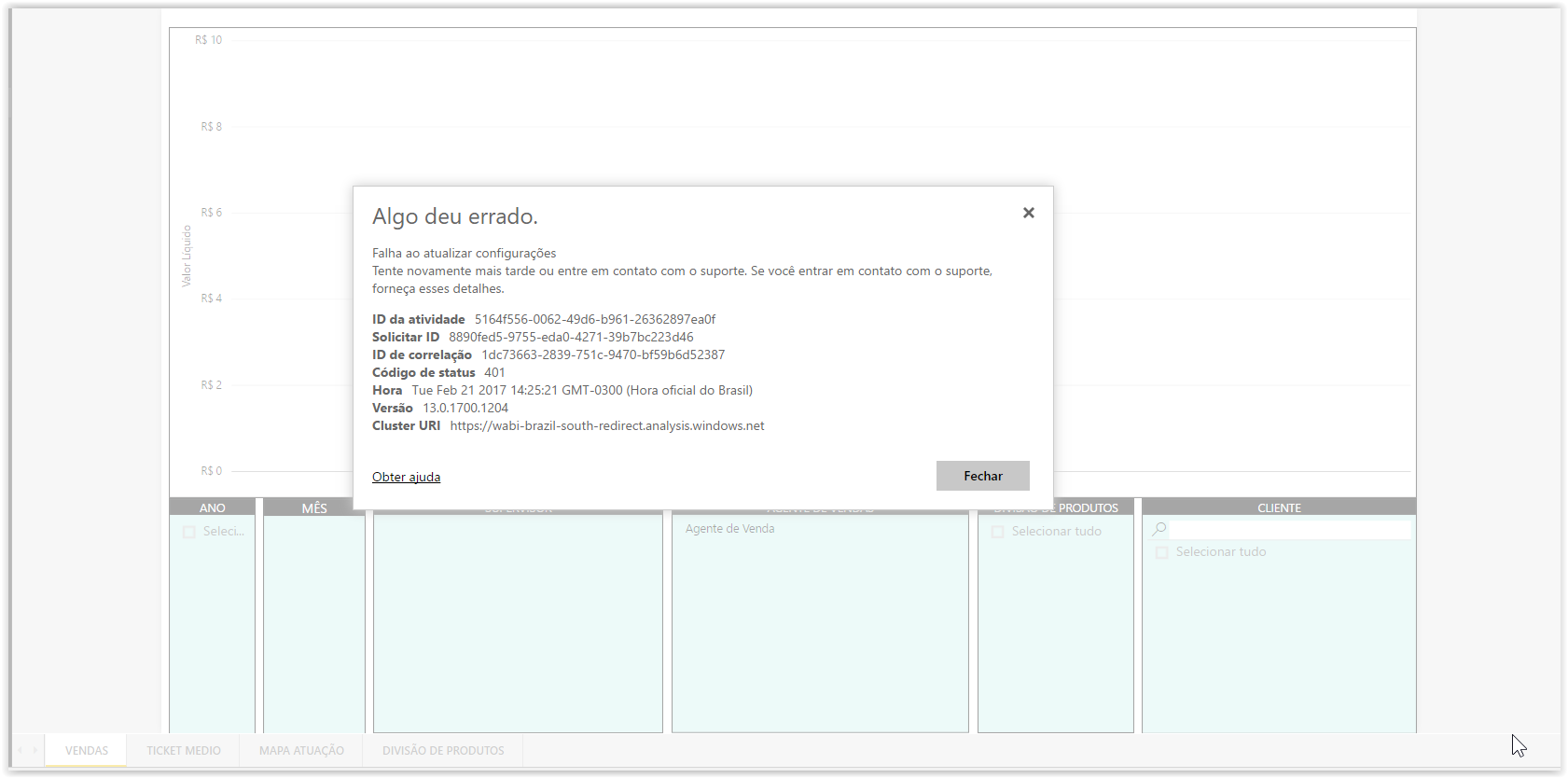Click the Cluster URI wabi-brazil-south-redirect address
The image size is (1568, 778).
pyautogui.click(x=607, y=425)
